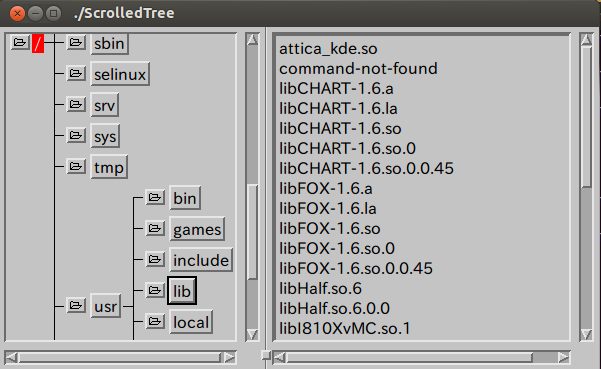This screenshot has width=601, height=369.
Task: Select the root / tree node
Action: [x=38, y=44]
